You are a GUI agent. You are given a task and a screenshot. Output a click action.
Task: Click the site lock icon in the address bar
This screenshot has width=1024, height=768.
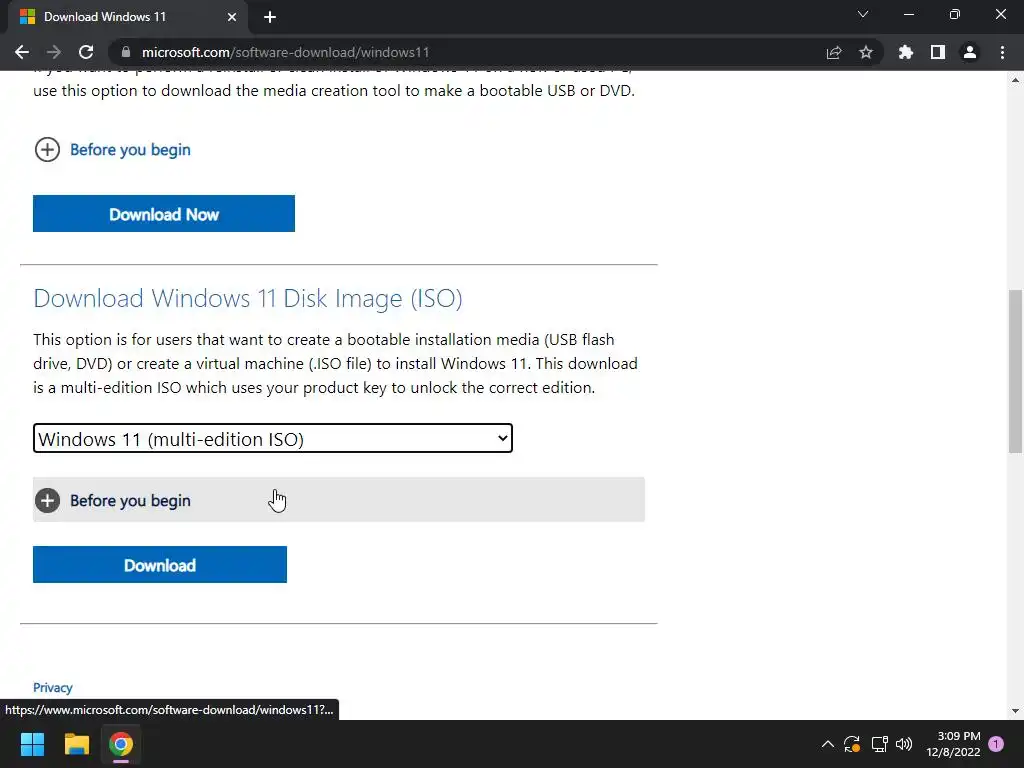coord(126,52)
